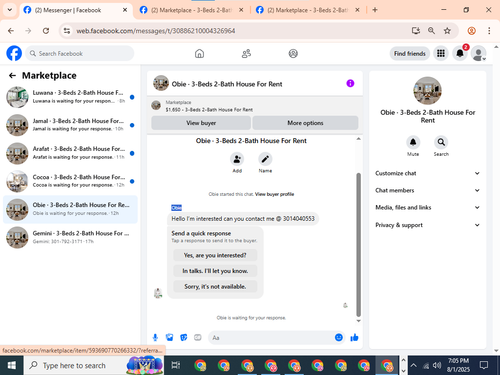The image size is (500, 375).
Task: Open Task View on taskbar
Action: [x=176, y=365]
